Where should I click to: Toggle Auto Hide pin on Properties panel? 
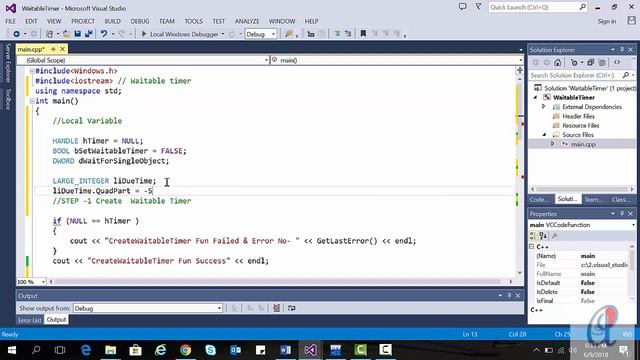pos(622,213)
